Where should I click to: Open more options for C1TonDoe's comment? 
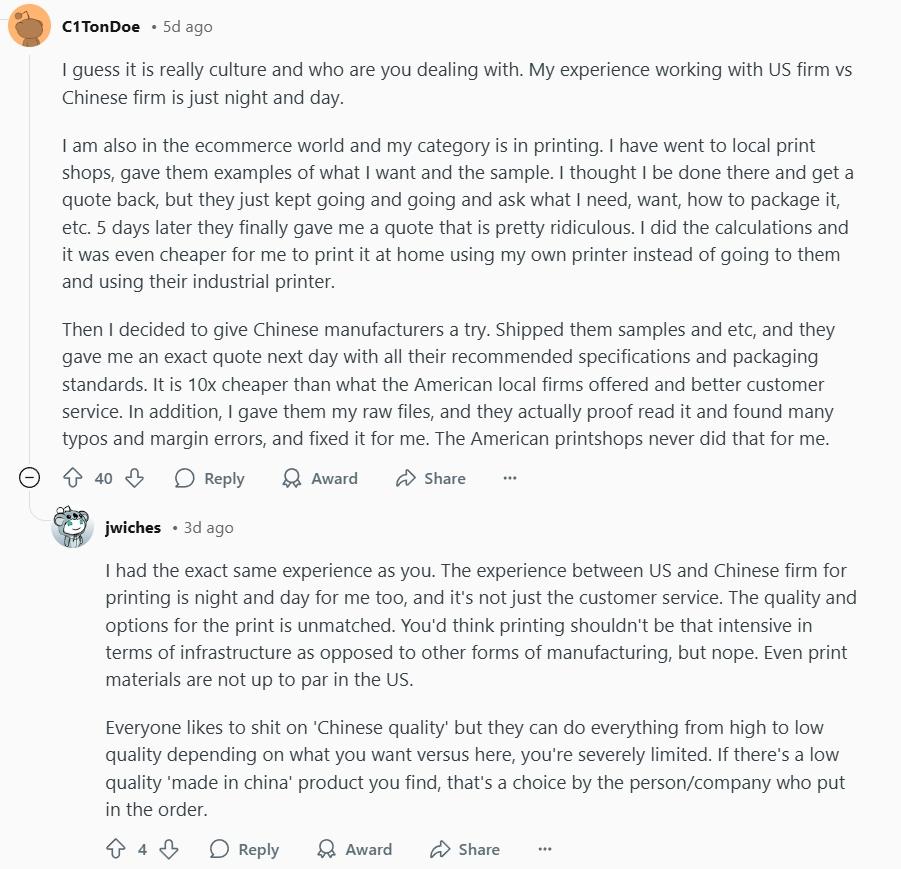[x=510, y=478]
